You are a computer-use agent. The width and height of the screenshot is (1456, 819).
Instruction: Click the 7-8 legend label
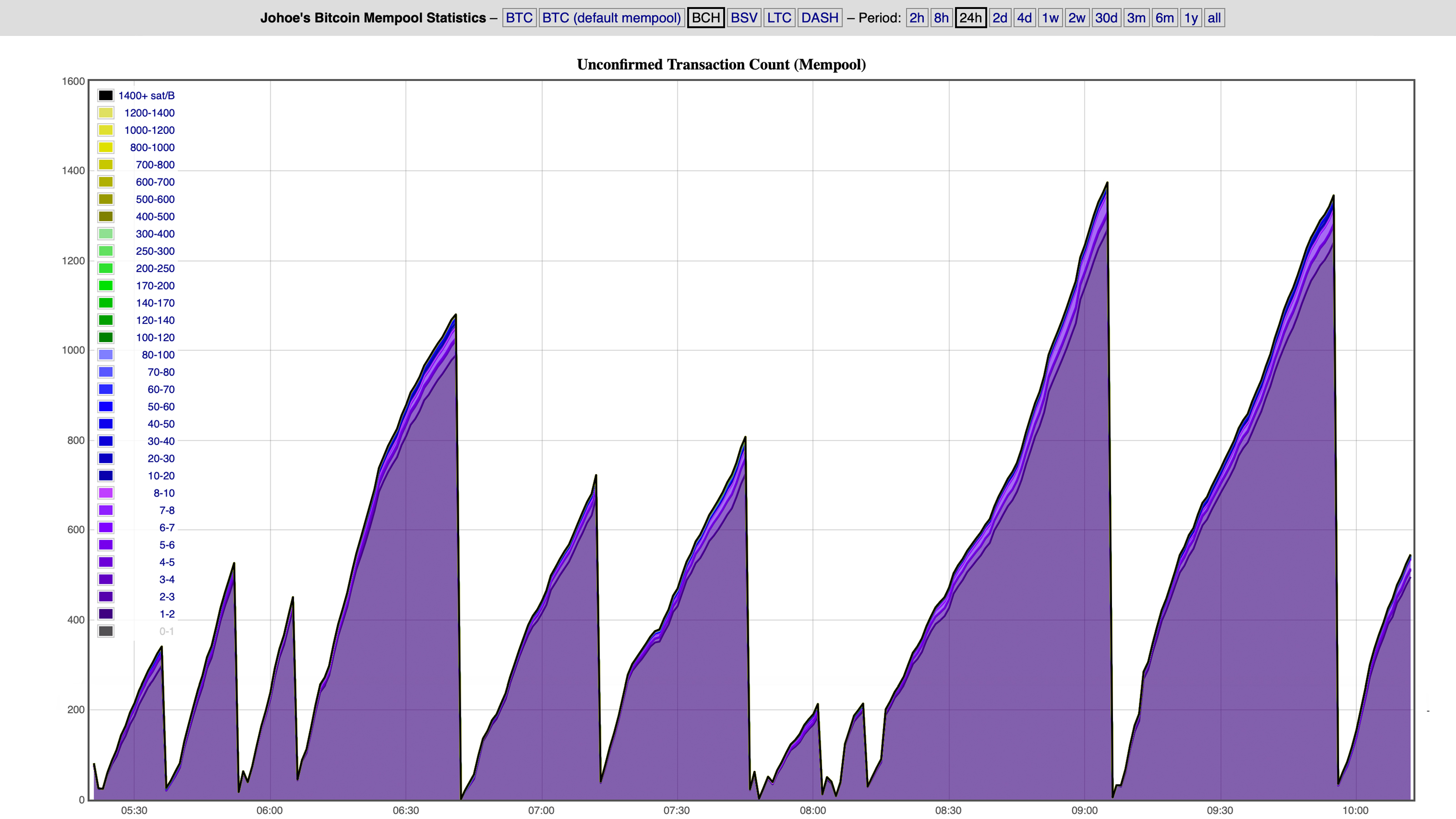(x=167, y=511)
